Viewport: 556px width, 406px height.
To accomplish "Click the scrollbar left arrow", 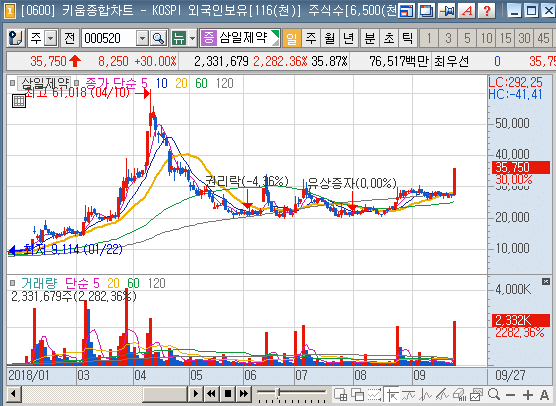I will click(x=14, y=394).
